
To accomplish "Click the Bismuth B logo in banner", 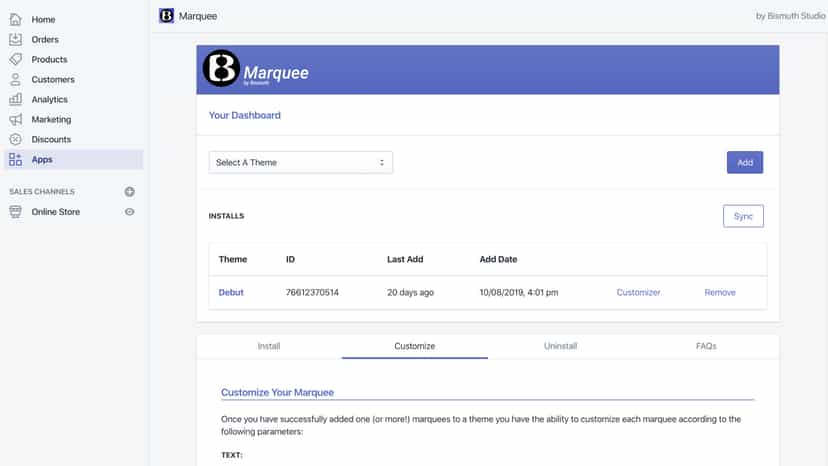I will coord(221,69).
